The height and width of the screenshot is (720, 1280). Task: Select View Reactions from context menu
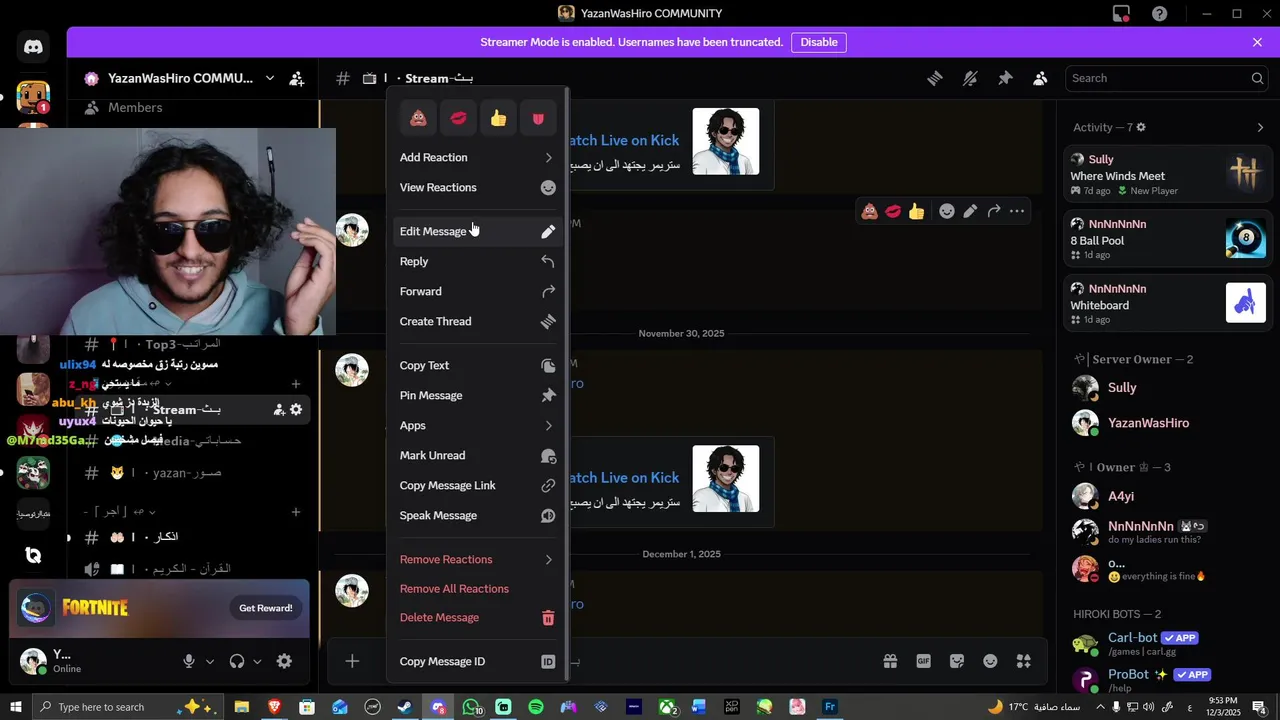click(x=477, y=187)
